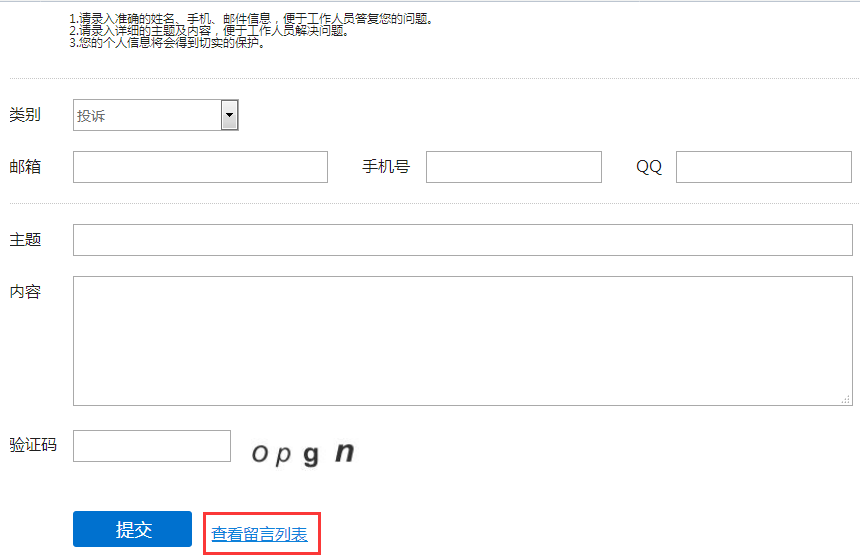Click the 类别 label text
The image size is (860, 559).
(25, 115)
